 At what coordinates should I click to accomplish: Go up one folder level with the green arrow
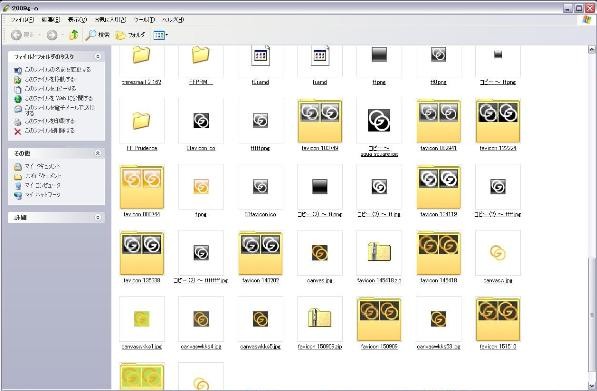click(x=74, y=35)
